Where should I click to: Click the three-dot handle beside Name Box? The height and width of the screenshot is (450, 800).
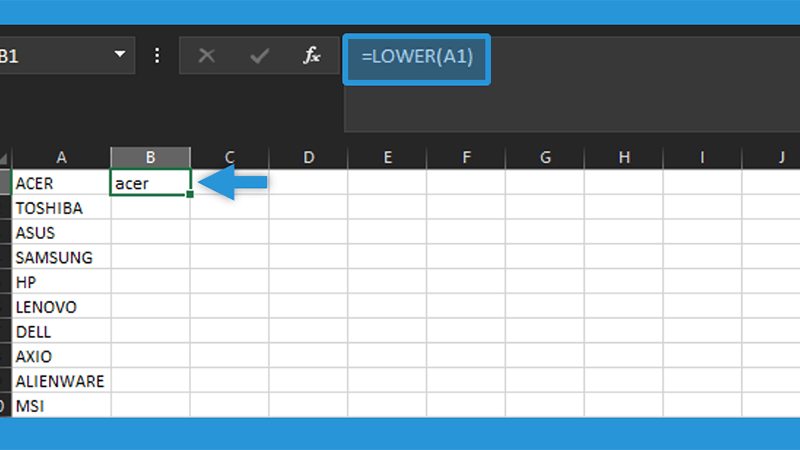point(157,55)
